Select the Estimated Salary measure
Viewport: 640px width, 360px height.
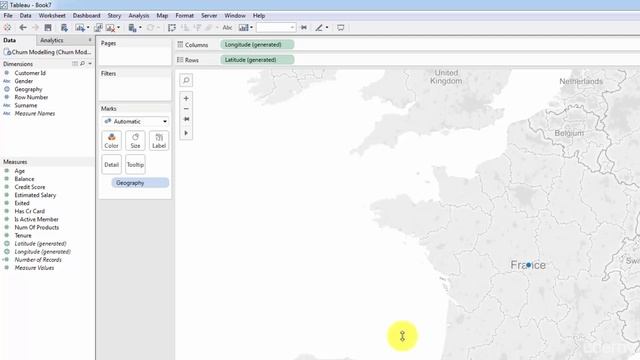point(35,195)
